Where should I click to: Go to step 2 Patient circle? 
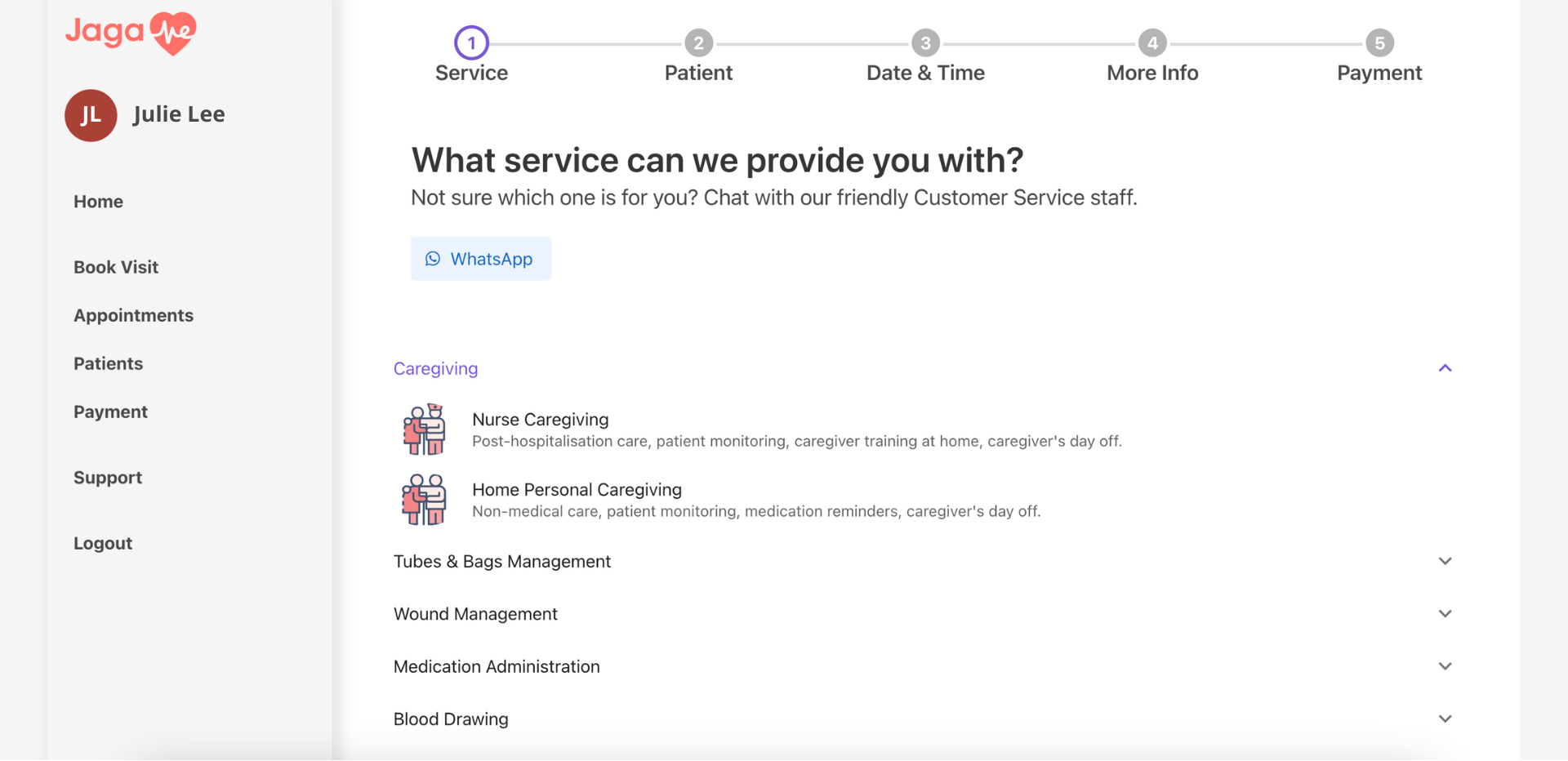tap(698, 43)
